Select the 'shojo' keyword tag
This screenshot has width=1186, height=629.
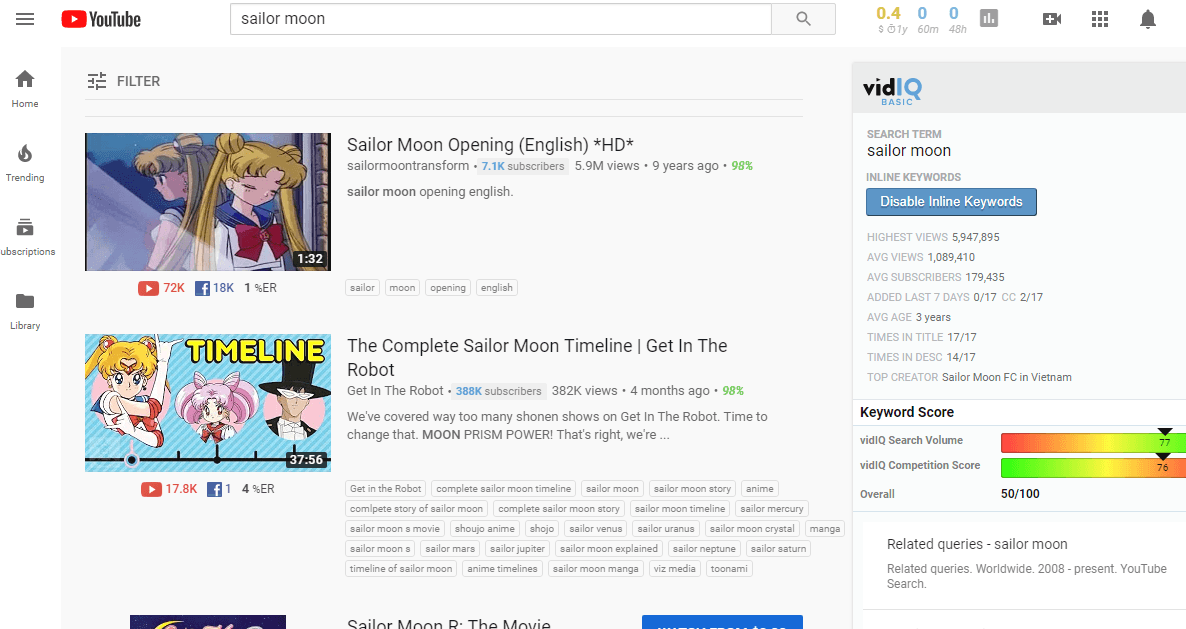click(x=542, y=529)
